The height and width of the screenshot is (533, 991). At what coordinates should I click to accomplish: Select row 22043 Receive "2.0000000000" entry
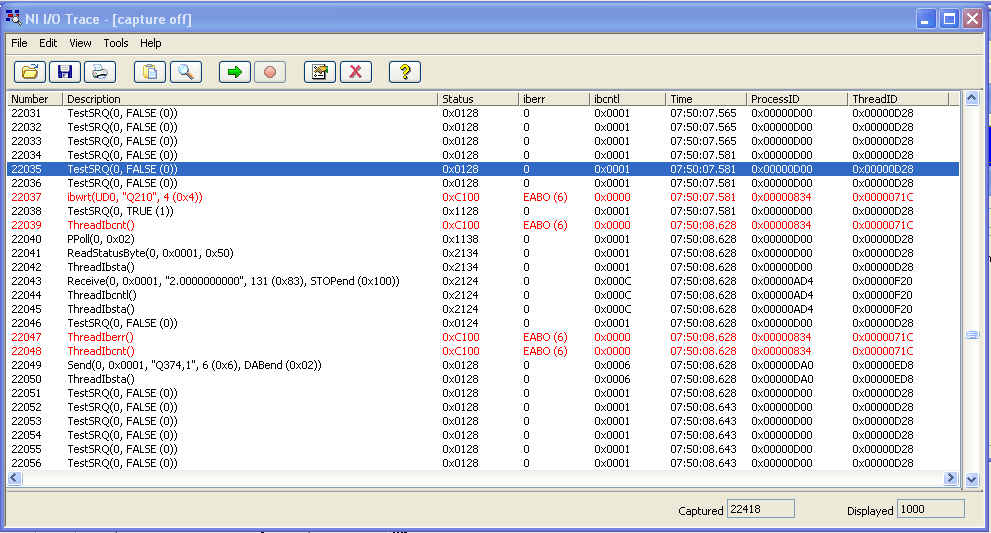483,281
